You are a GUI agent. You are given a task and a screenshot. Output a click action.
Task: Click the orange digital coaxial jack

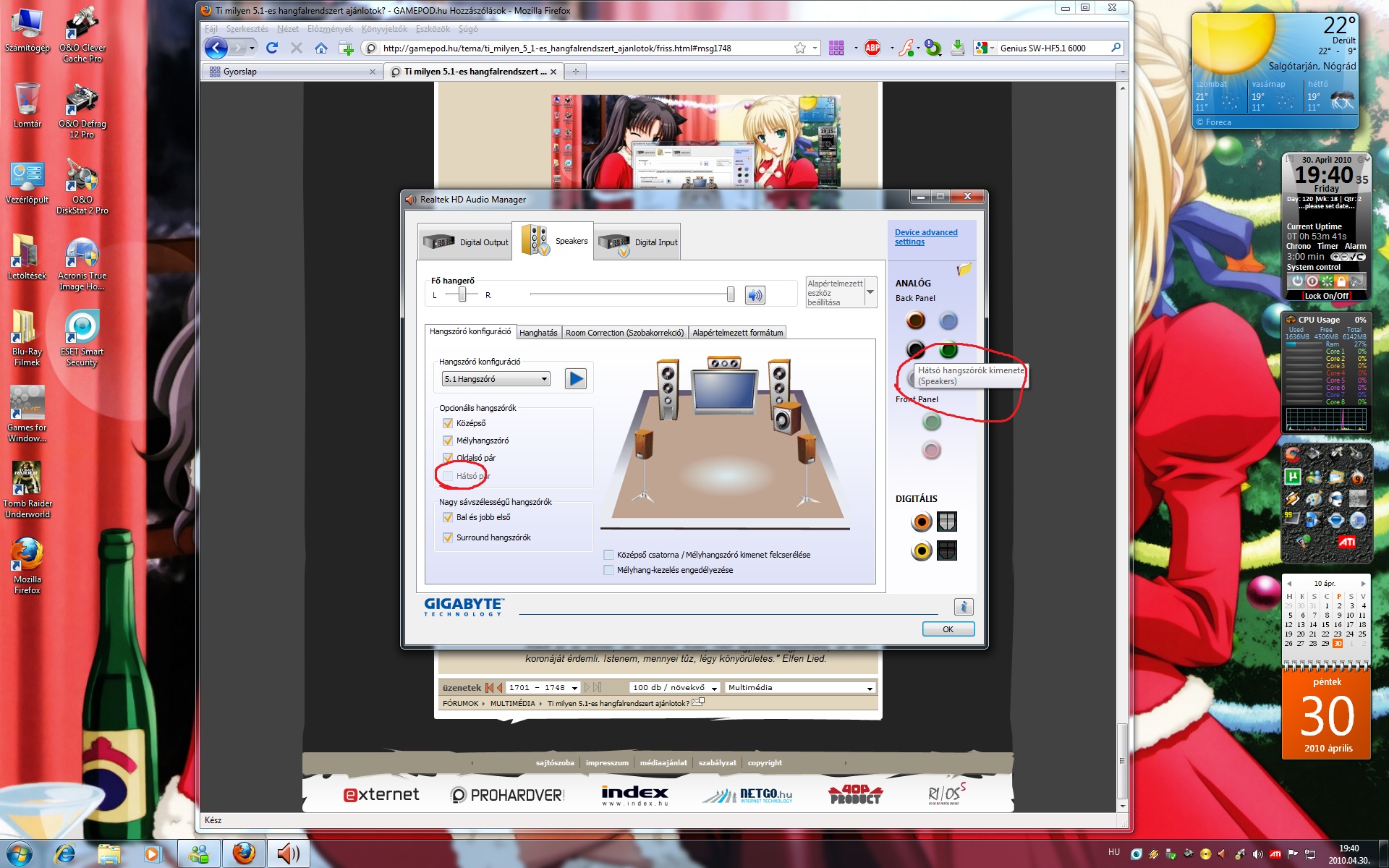click(922, 522)
